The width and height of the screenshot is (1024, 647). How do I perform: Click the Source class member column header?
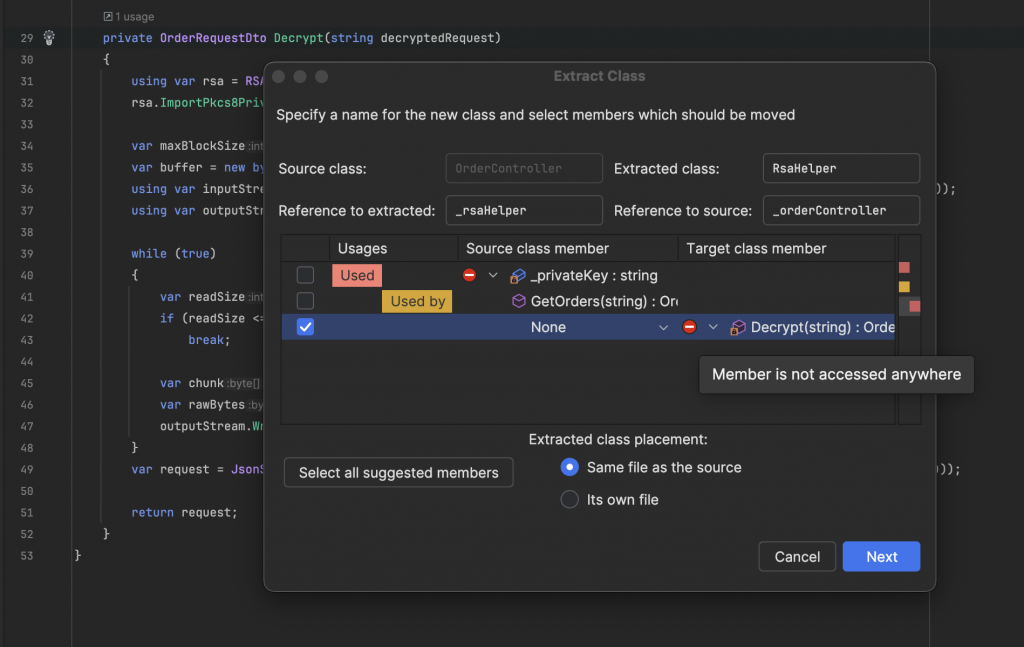(537, 248)
